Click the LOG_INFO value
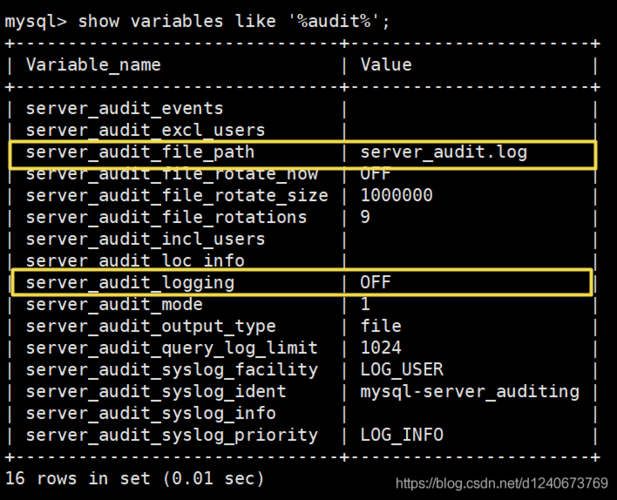The height and width of the screenshot is (500, 617). tap(402, 435)
